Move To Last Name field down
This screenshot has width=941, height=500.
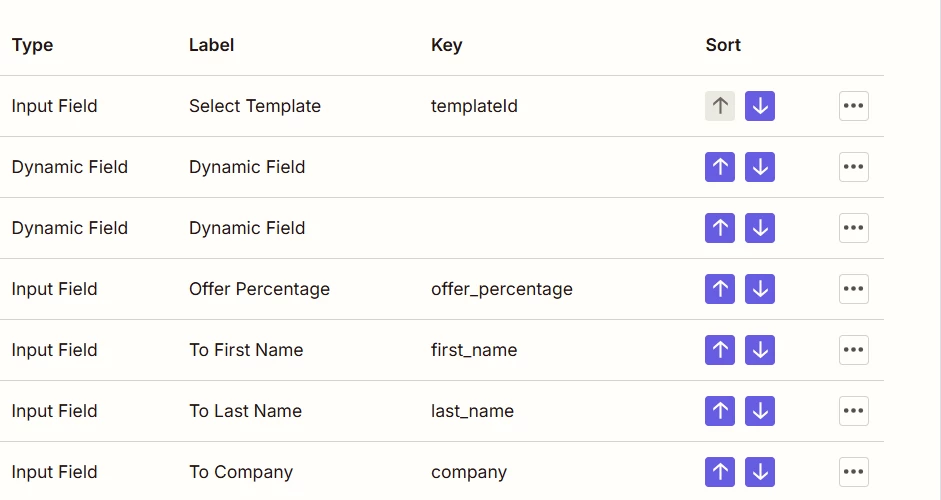(x=760, y=411)
